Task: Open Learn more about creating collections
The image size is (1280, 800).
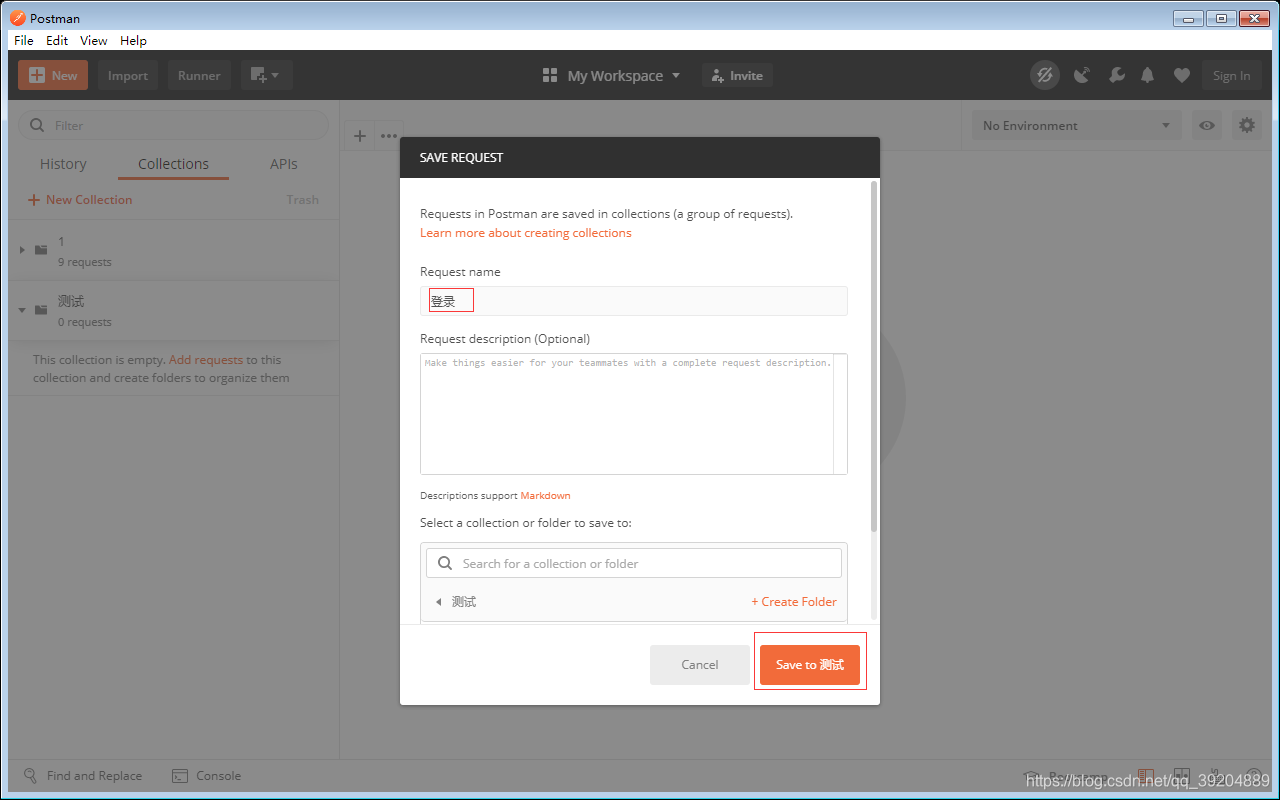Action: 526,233
